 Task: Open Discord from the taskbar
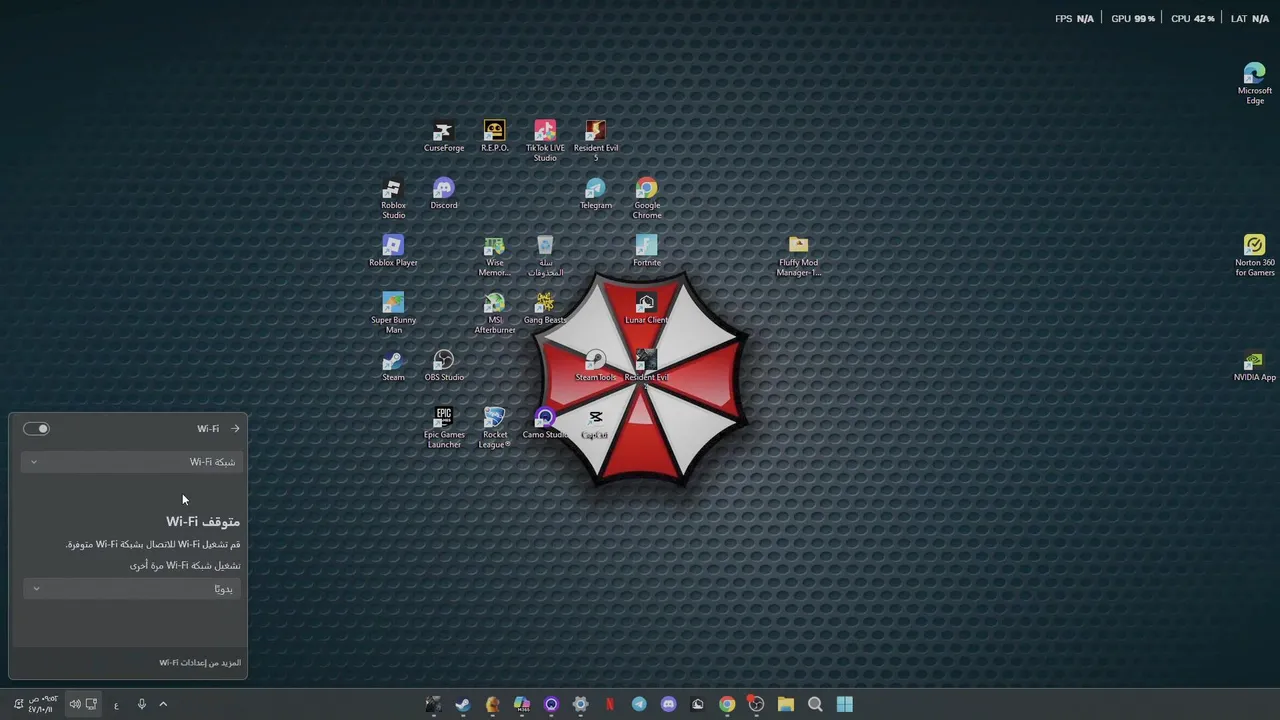click(668, 704)
